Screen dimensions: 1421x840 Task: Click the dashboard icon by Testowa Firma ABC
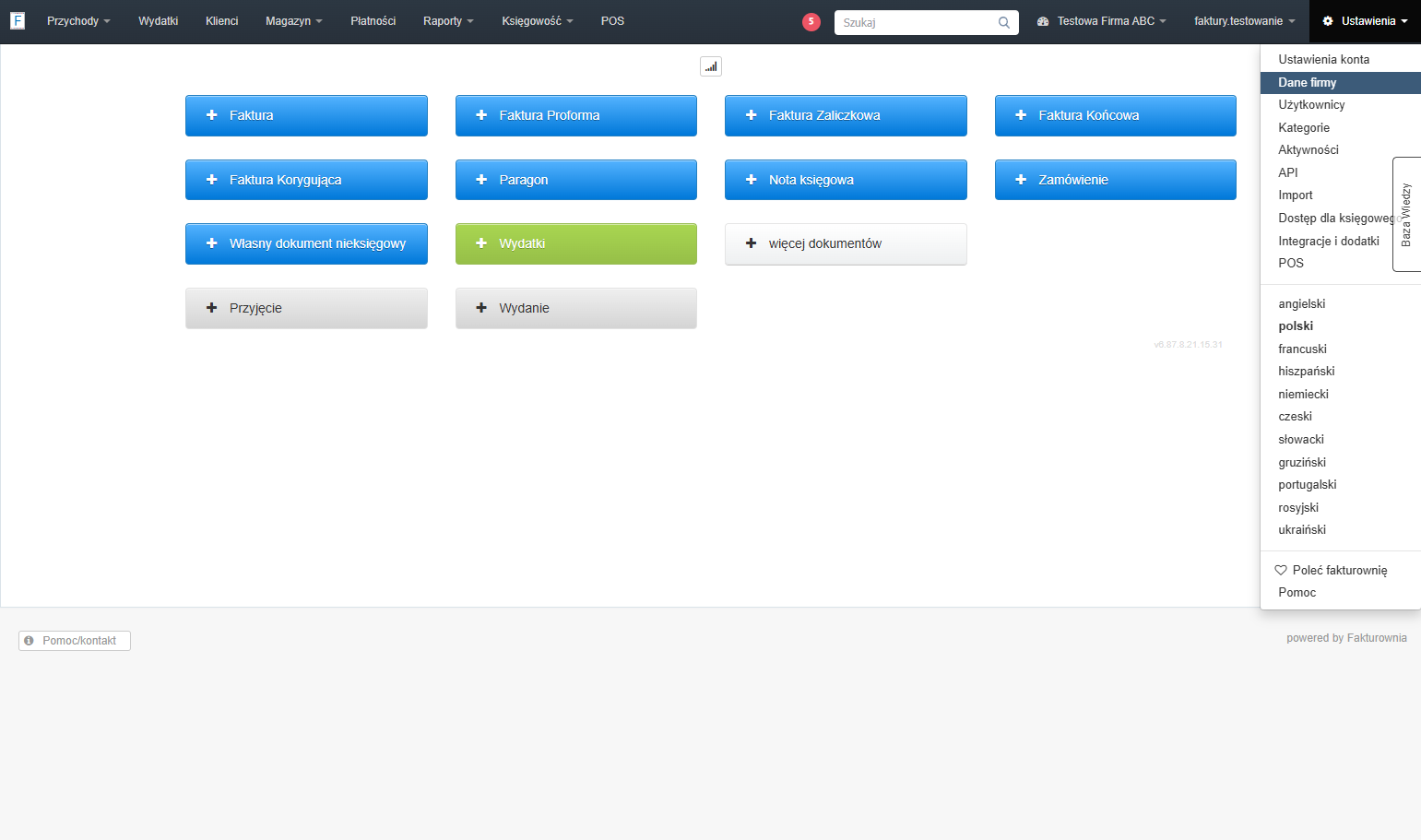[x=1043, y=21]
